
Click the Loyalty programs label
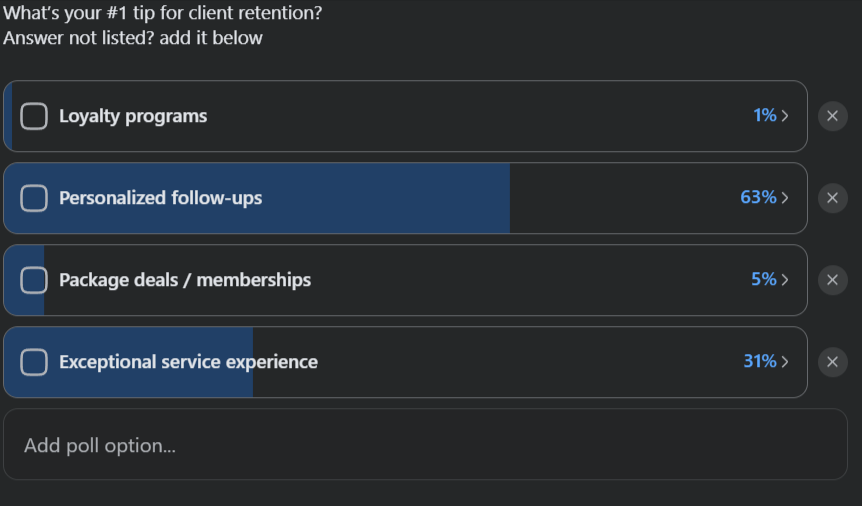133,116
